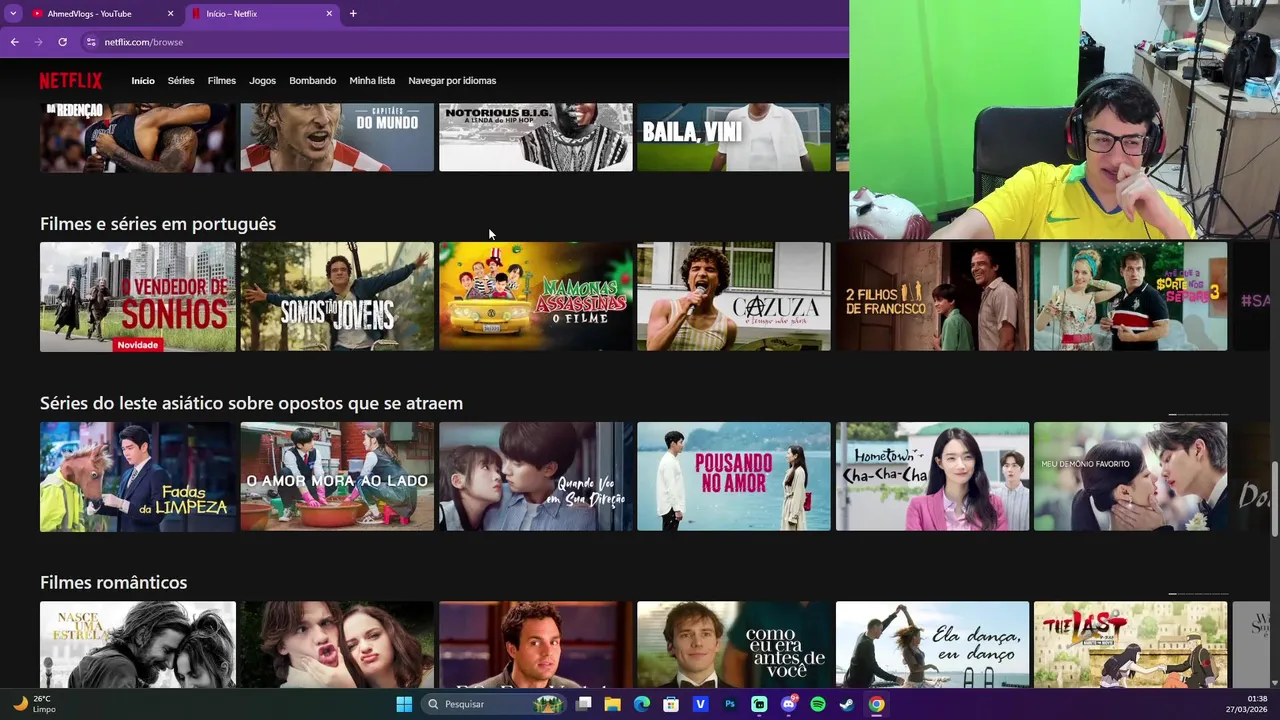
Task: Open Steam from the taskbar
Action: click(847, 704)
